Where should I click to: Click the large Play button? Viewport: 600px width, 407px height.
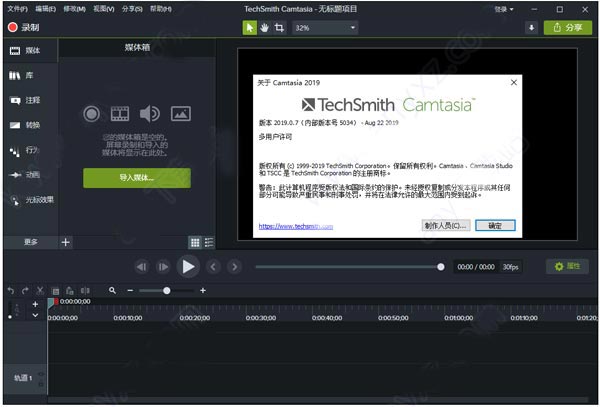tap(188, 267)
